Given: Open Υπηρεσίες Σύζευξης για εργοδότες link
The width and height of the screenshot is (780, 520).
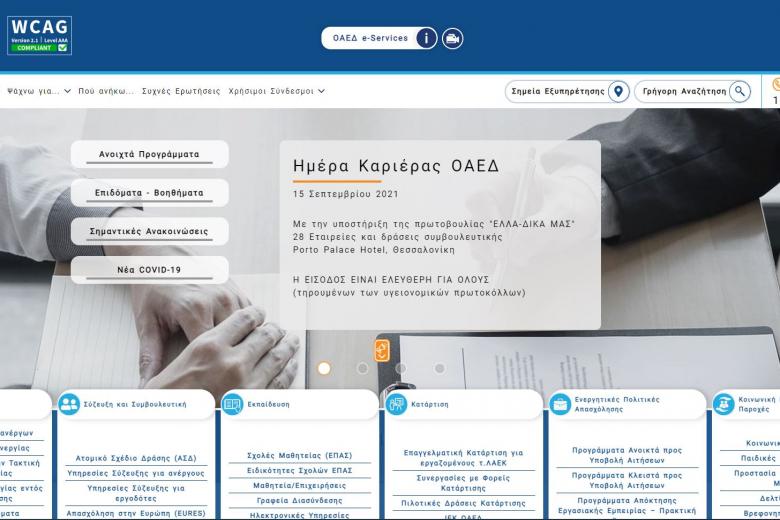Looking at the screenshot, I should pos(136,493).
